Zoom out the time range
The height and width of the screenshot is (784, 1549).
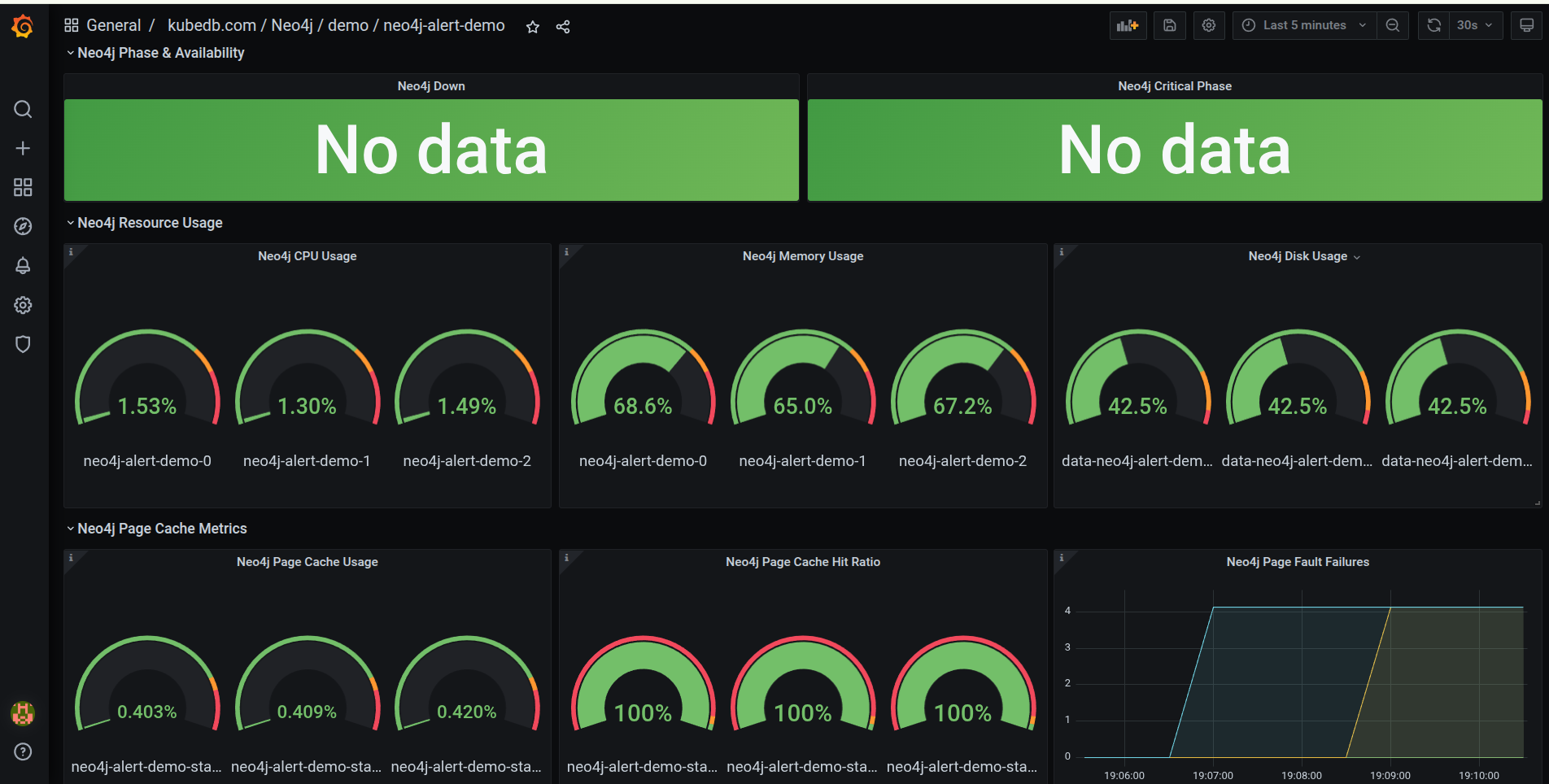click(x=1393, y=25)
